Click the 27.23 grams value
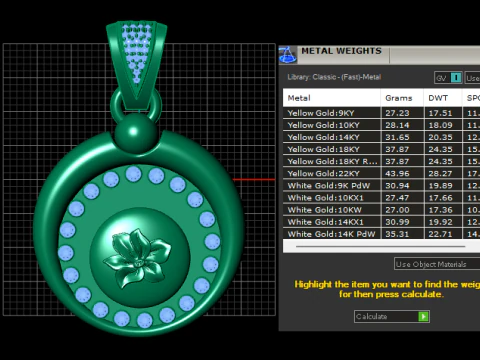480x360 pixels. click(x=397, y=113)
